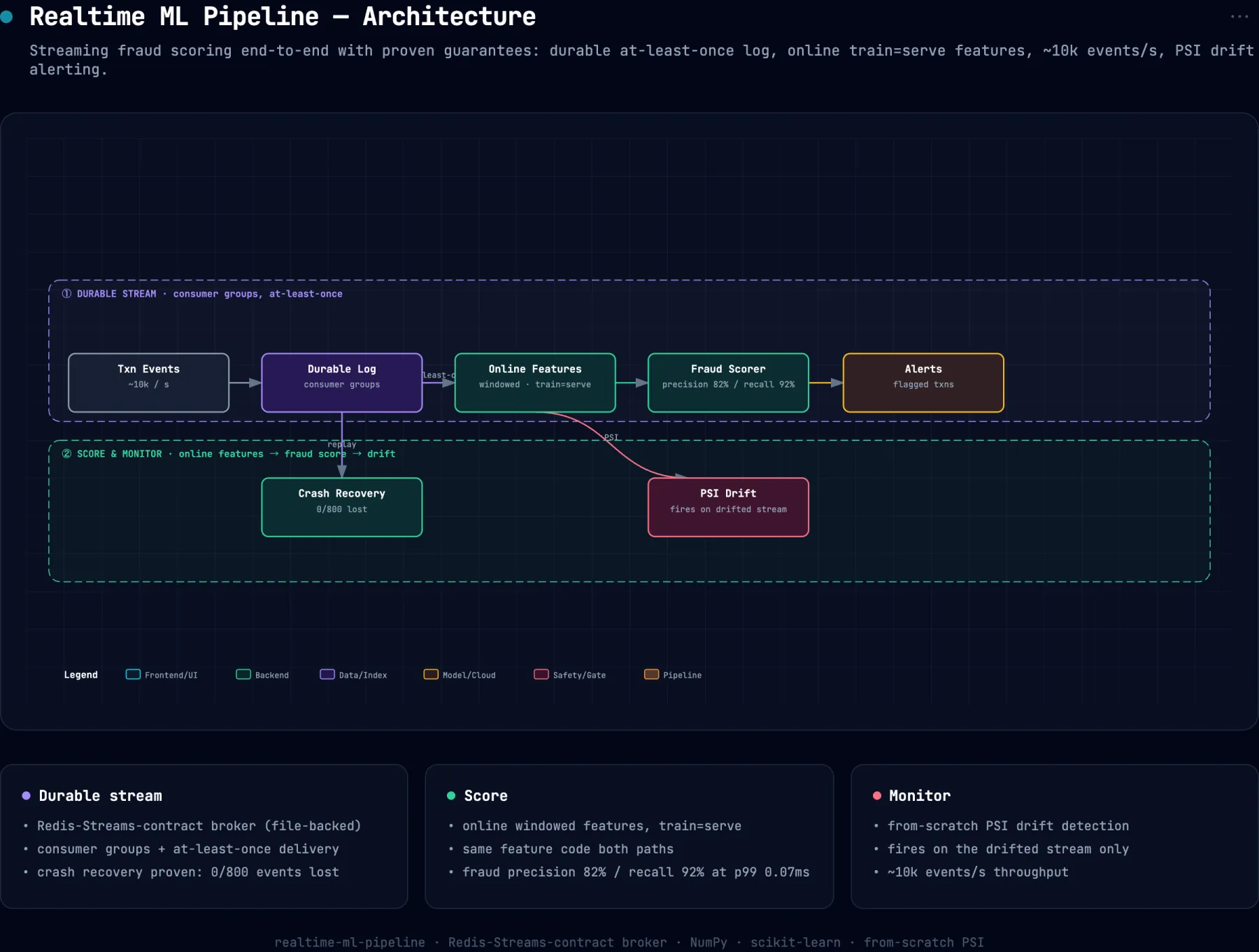The width and height of the screenshot is (1259, 952).
Task: Select the Crash Recovery node
Action: [342, 507]
